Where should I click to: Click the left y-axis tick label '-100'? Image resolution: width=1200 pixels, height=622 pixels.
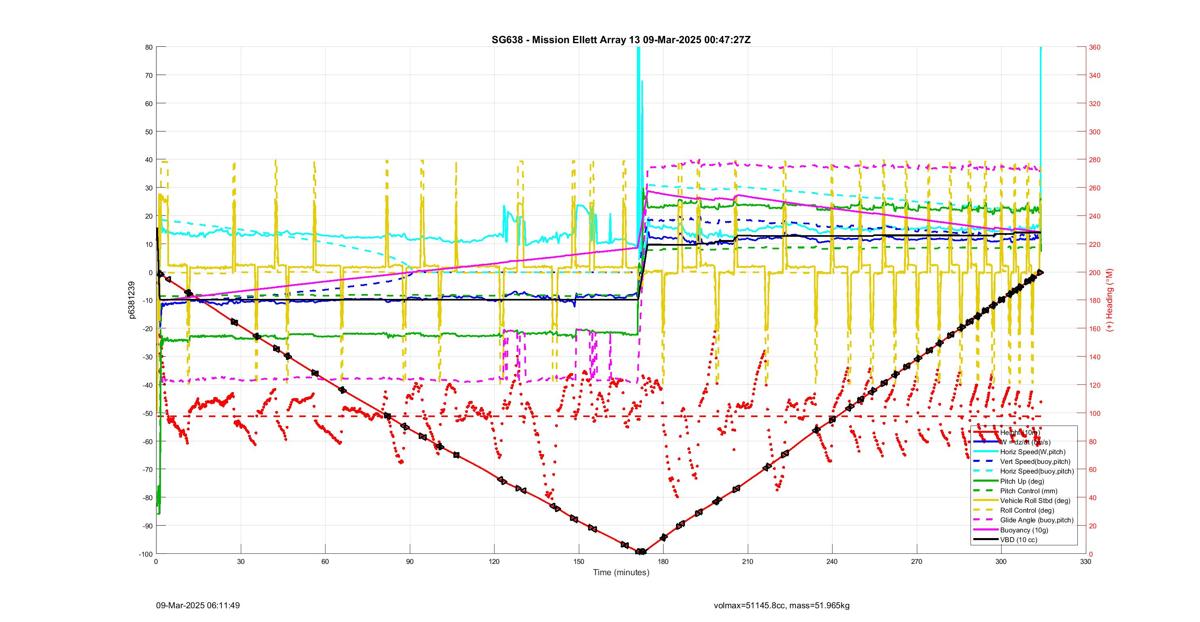pyautogui.click(x=144, y=554)
